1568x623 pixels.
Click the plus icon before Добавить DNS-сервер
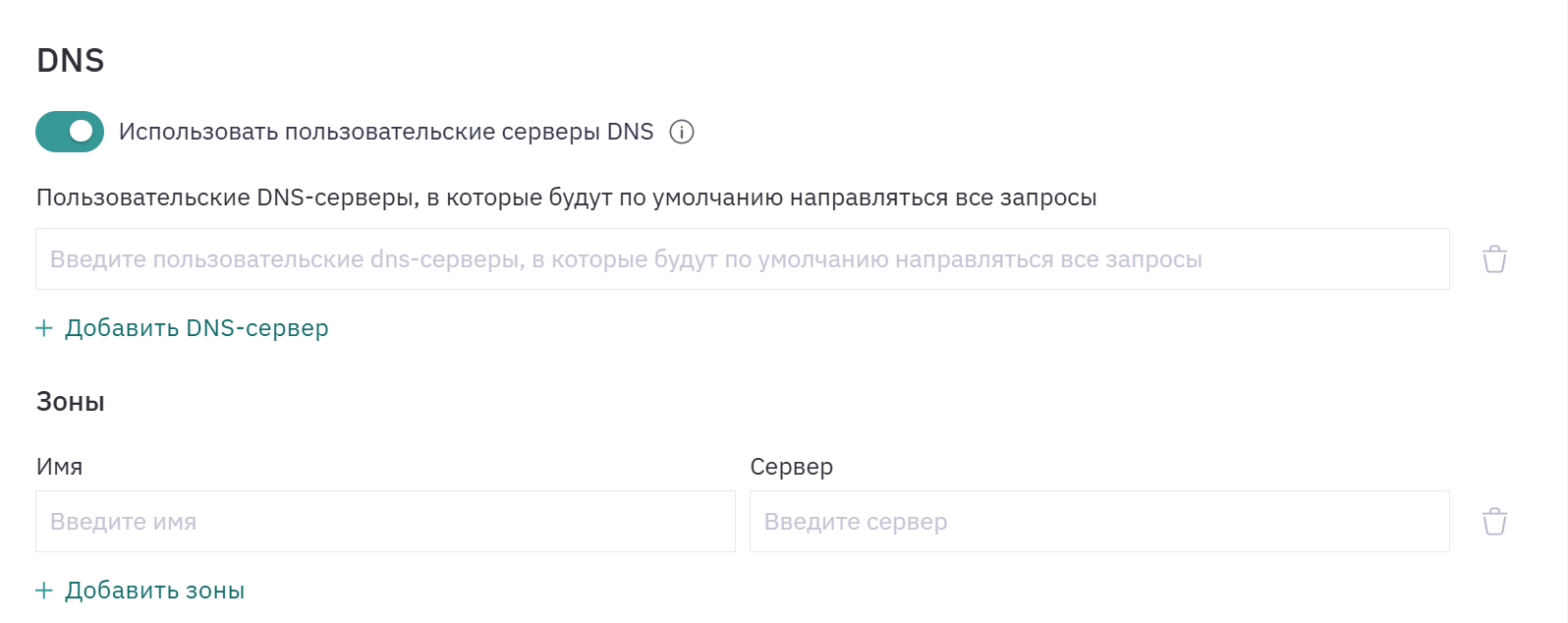click(44, 328)
